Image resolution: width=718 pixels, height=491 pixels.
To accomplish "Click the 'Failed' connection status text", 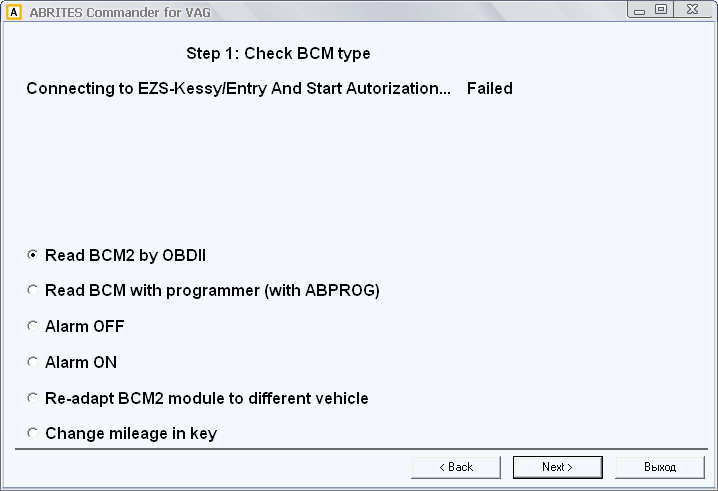I will [x=489, y=88].
